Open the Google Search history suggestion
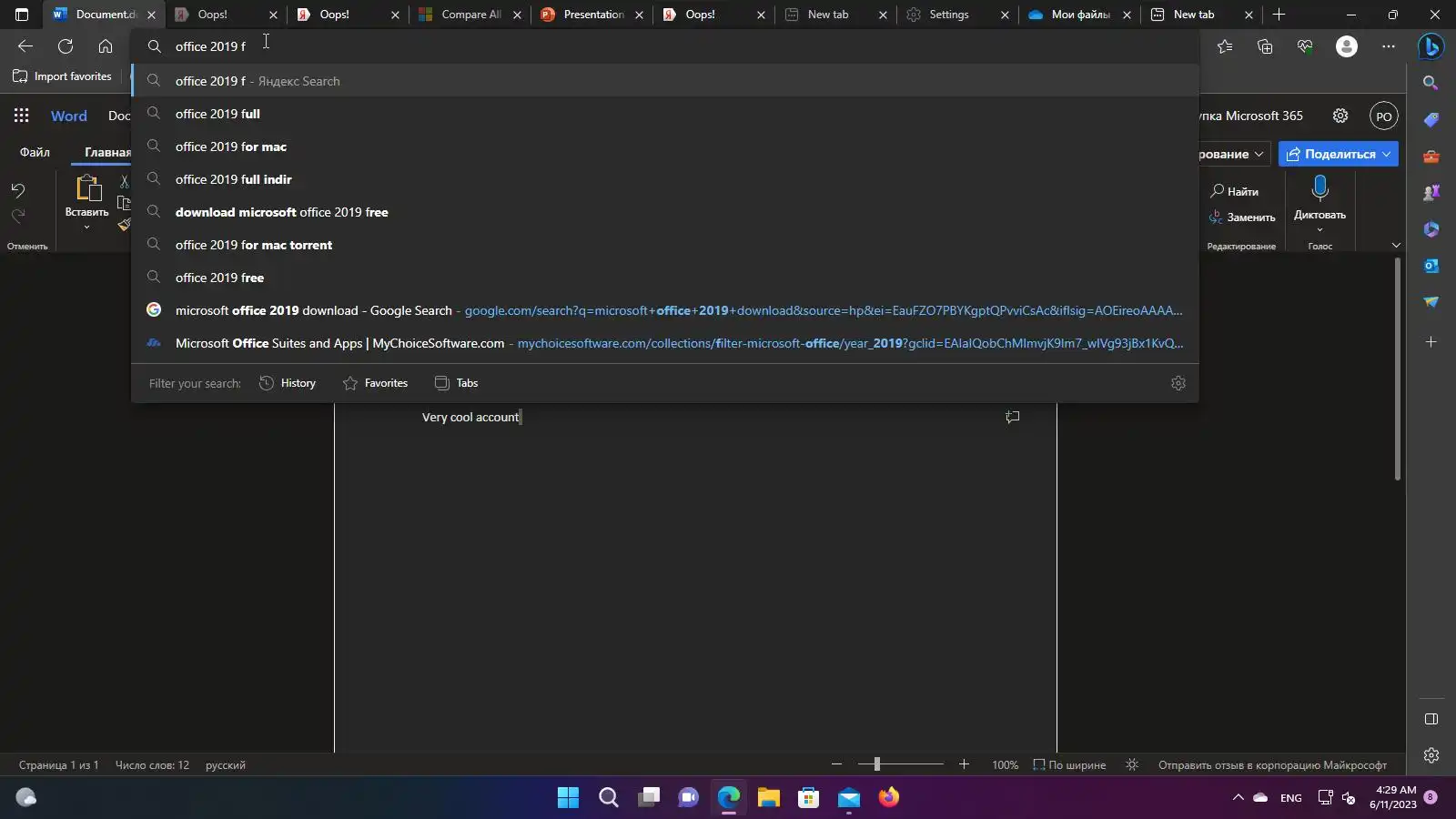The width and height of the screenshot is (1456, 819). (x=665, y=310)
